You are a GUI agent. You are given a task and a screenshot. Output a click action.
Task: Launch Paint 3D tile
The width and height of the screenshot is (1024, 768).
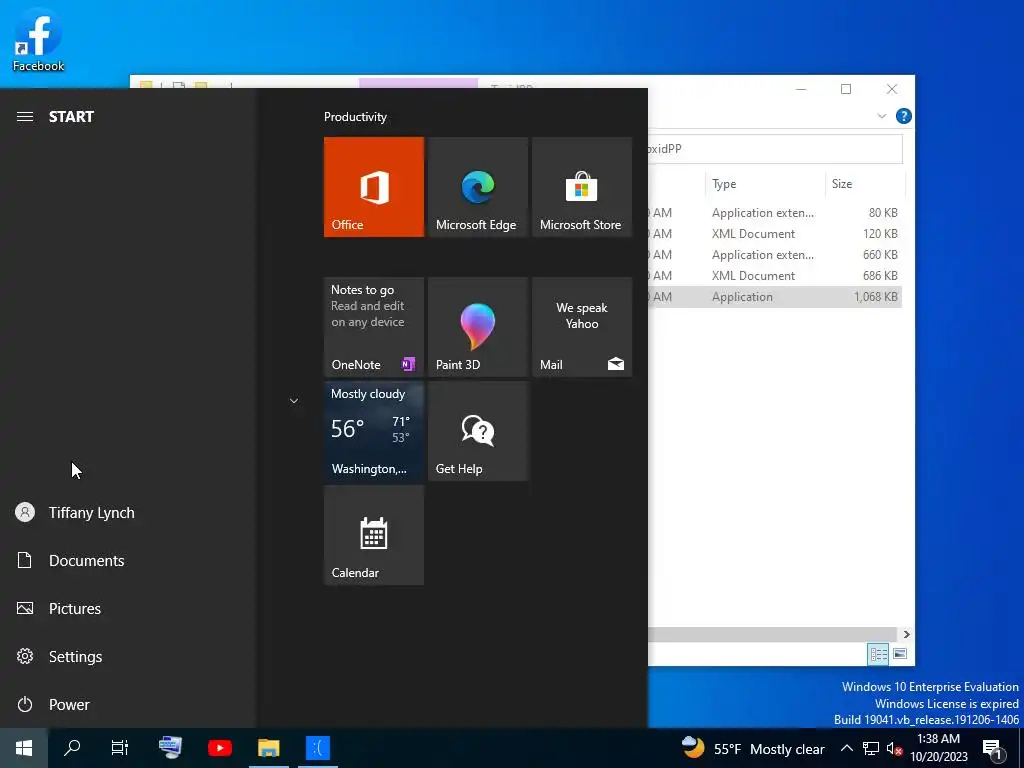tap(477, 327)
